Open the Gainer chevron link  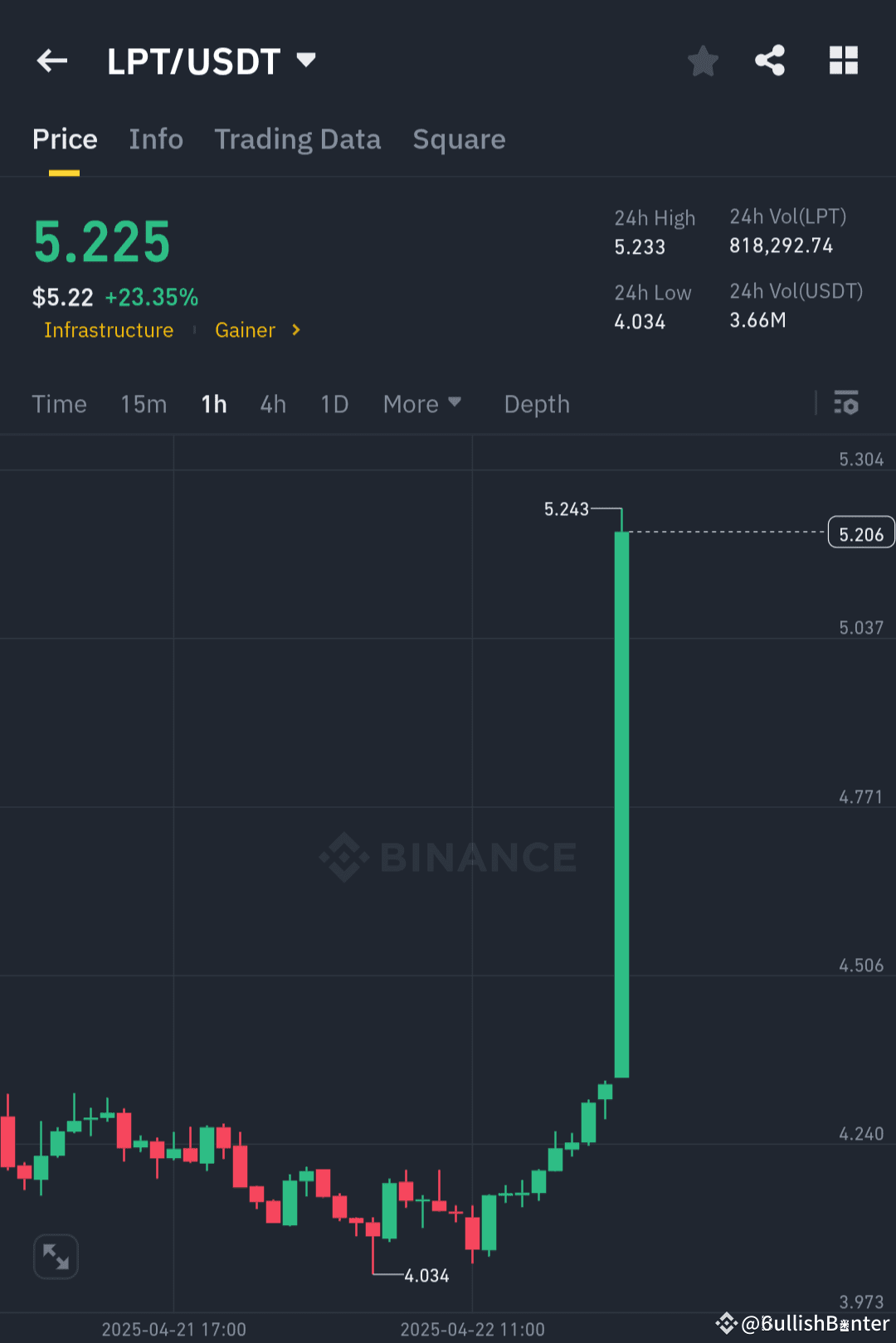point(295,330)
